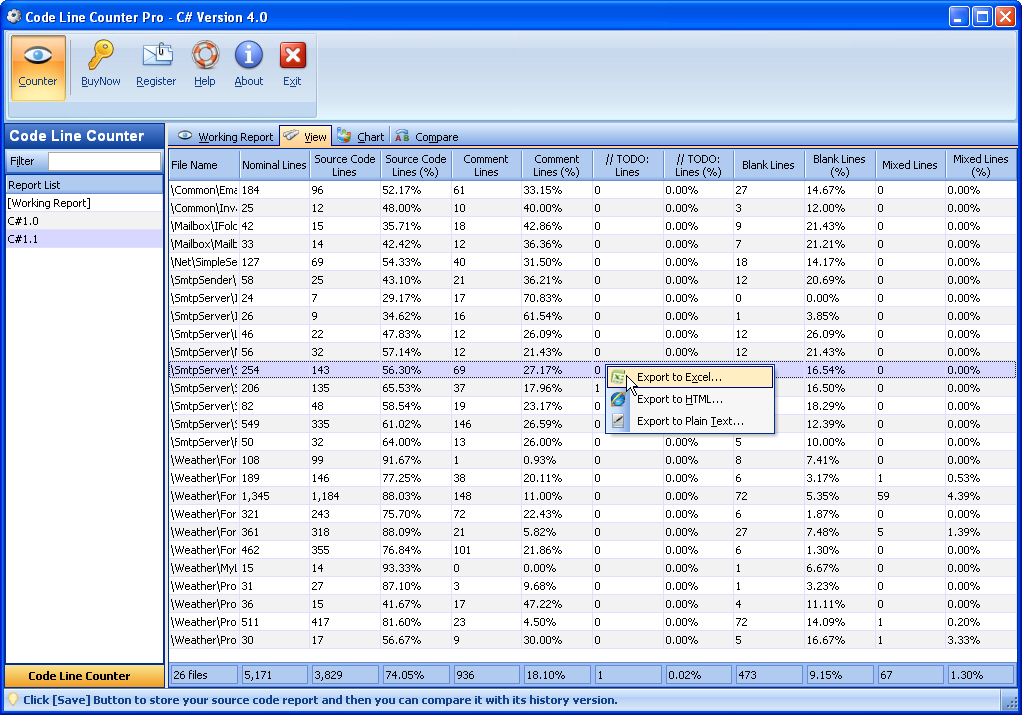The image size is (1022, 715).
Task: Select C#1.0 report in list
Action: pyautogui.click(x=84, y=221)
